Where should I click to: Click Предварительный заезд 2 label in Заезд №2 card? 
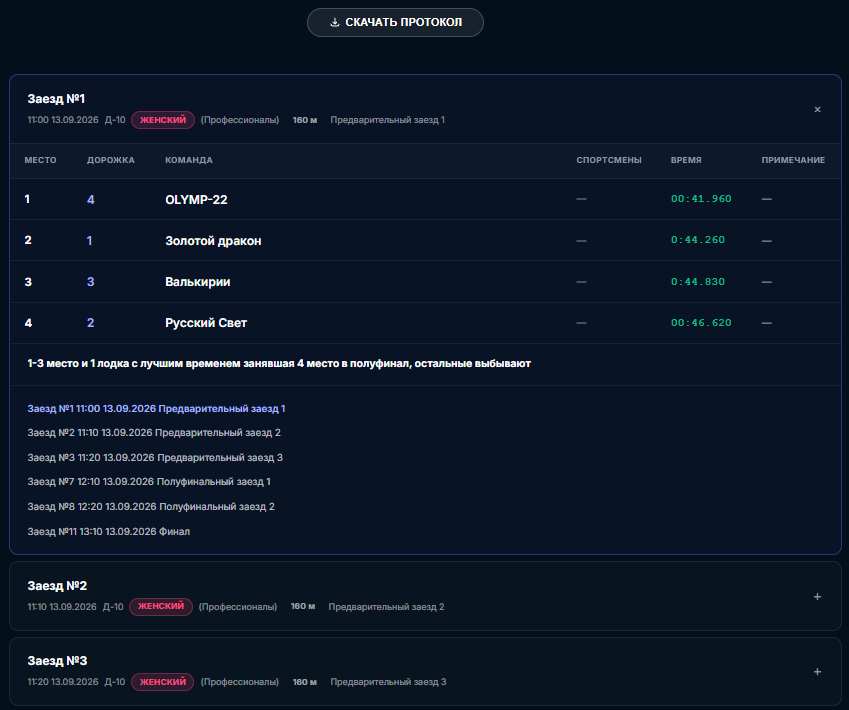pyautogui.click(x=386, y=607)
